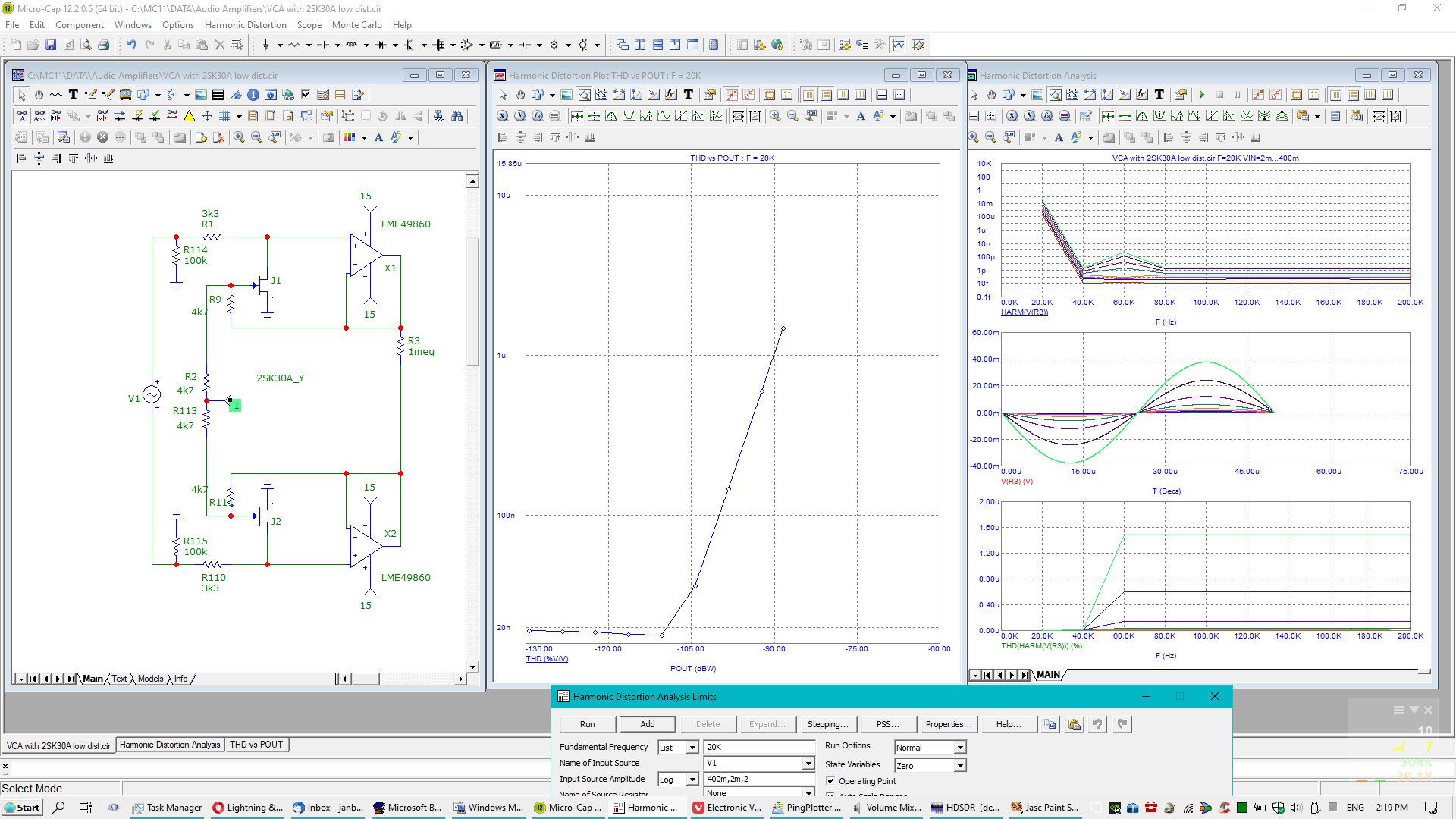Open the File menu
The width and height of the screenshot is (1456, 819).
(x=12, y=24)
